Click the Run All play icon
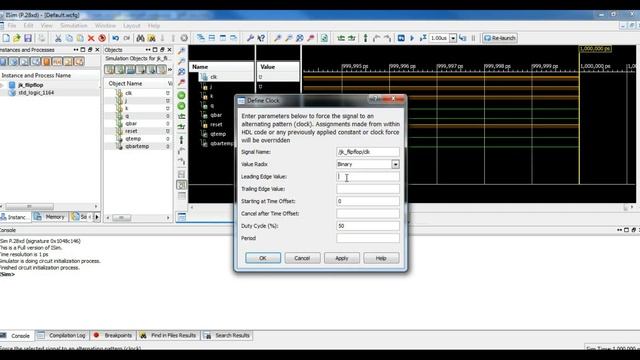The height and width of the screenshot is (360, 640). (412, 38)
